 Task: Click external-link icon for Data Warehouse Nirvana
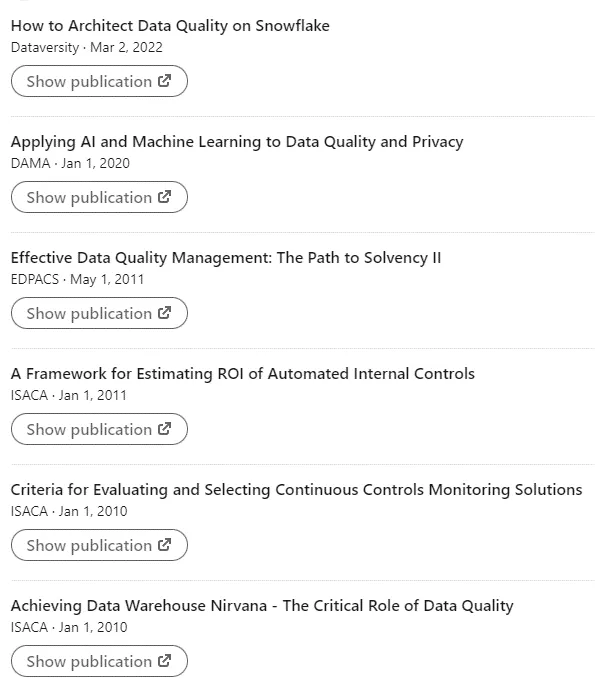click(164, 660)
